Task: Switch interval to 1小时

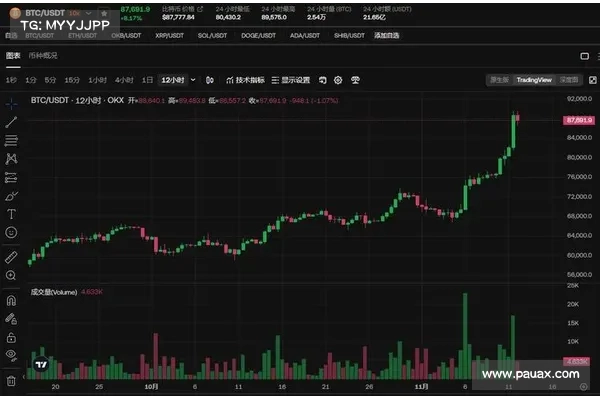Action: 98,80
